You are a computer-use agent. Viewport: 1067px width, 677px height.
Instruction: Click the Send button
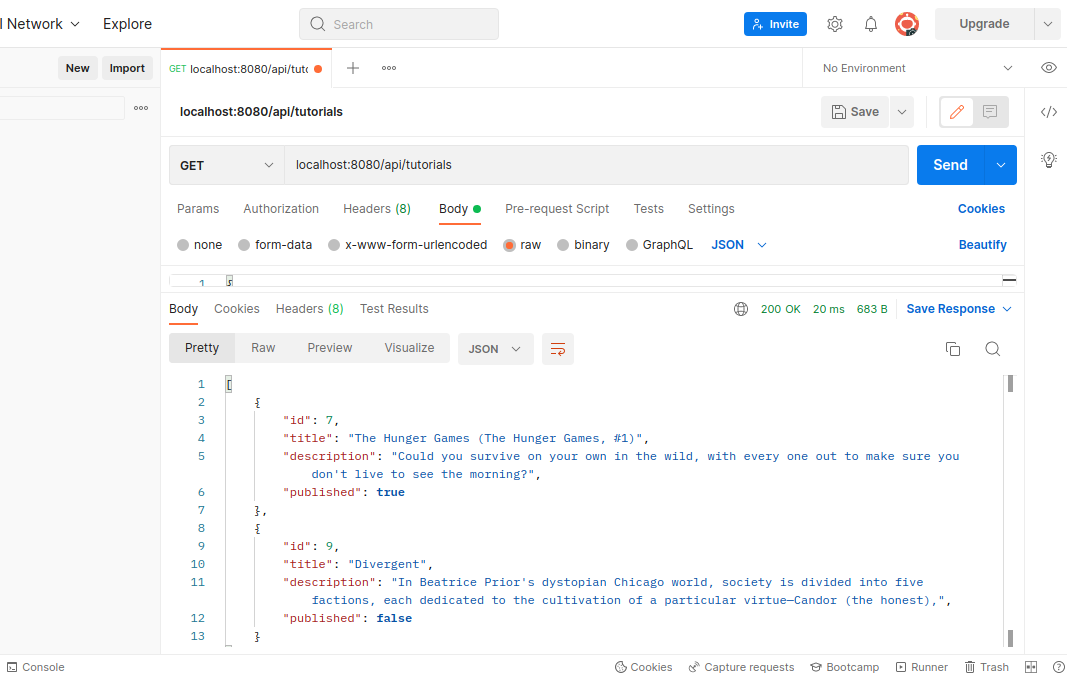click(x=950, y=165)
